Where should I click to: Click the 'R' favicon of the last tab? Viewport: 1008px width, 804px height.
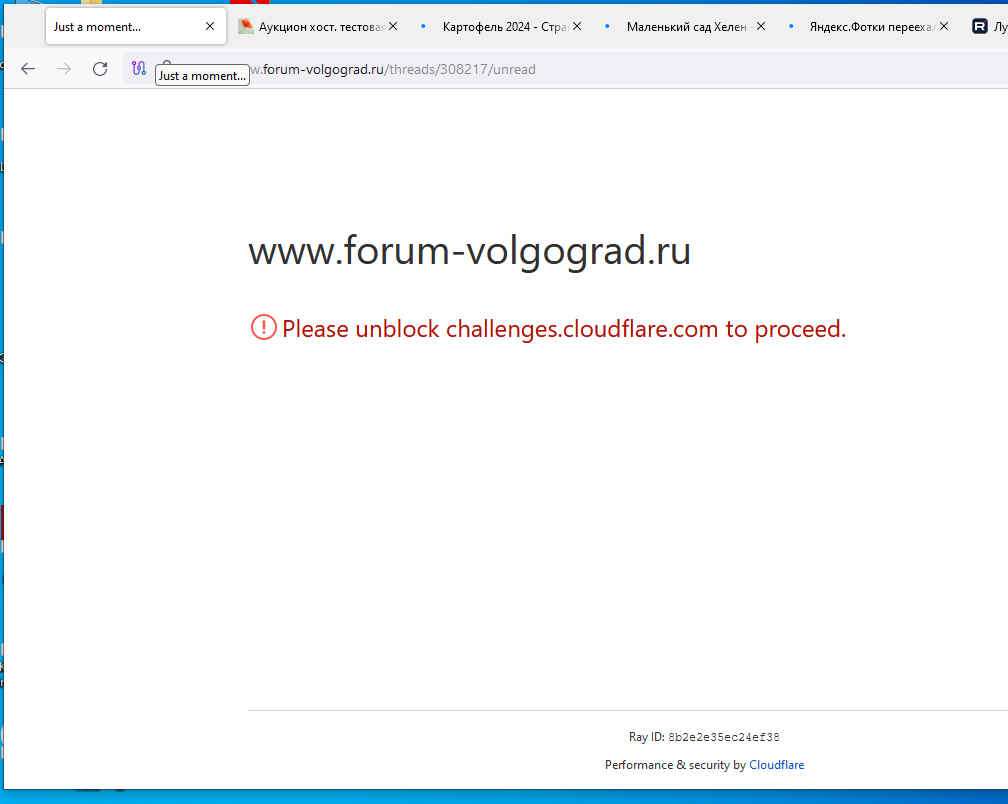click(980, 26)
